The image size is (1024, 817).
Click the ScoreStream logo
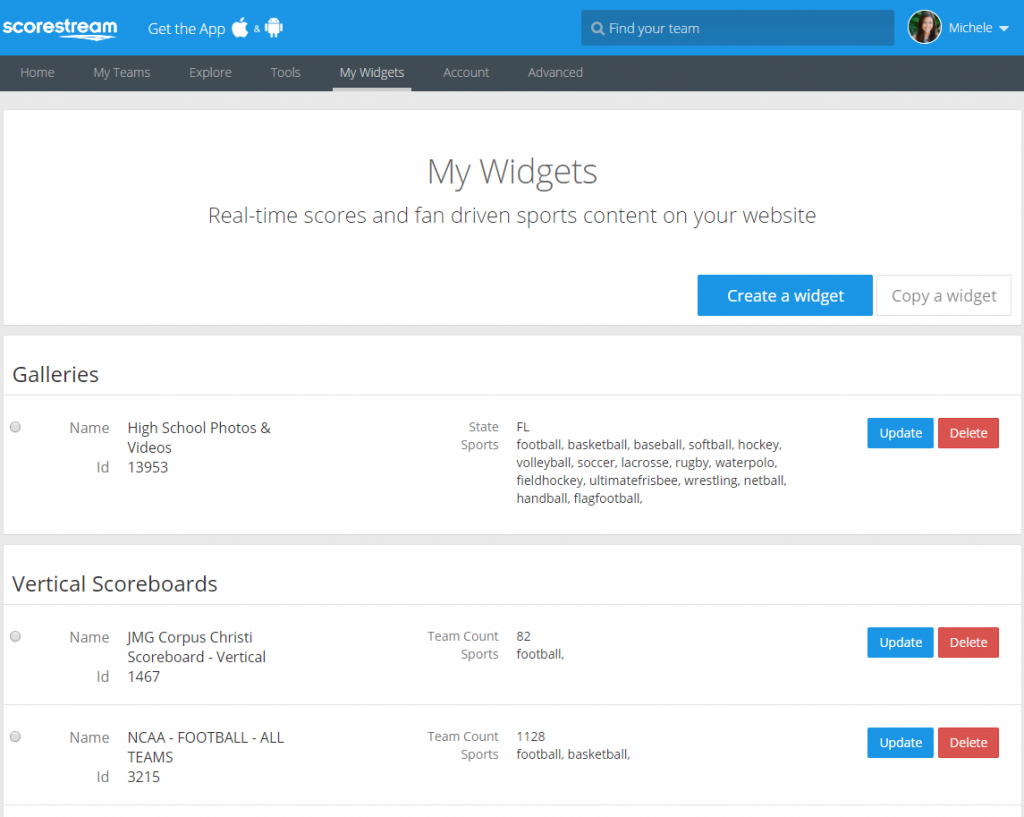[x=60, y=29]
